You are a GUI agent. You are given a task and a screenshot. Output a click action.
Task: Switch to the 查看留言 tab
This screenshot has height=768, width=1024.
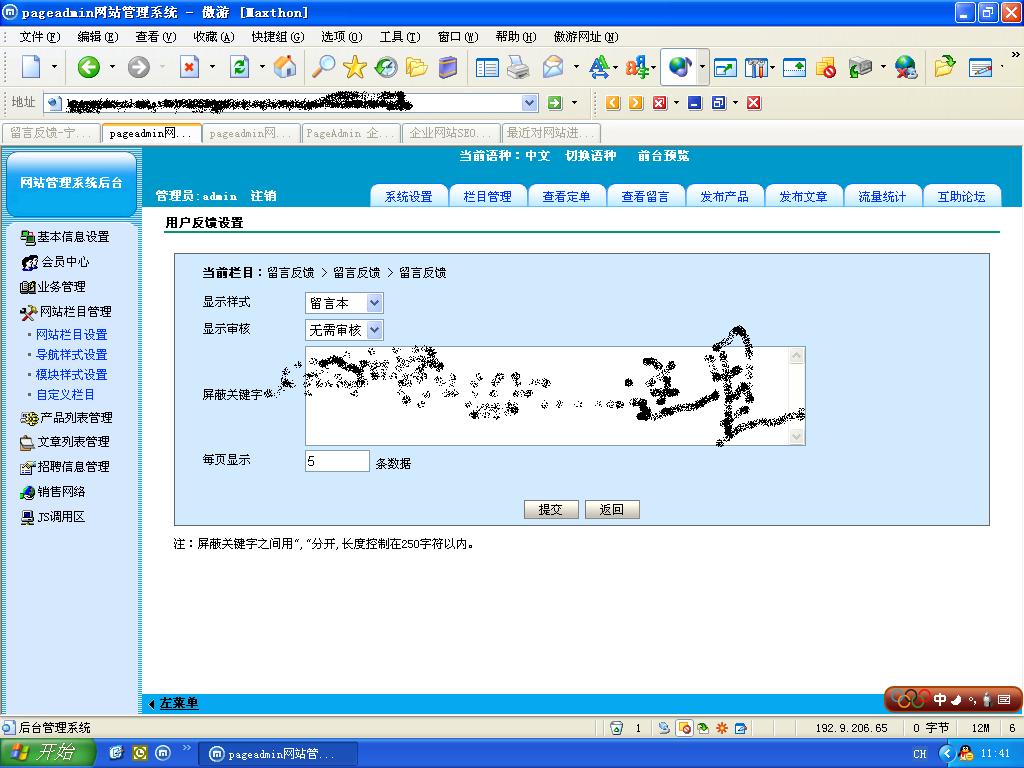pyautogui.click(x=645, y=197)
